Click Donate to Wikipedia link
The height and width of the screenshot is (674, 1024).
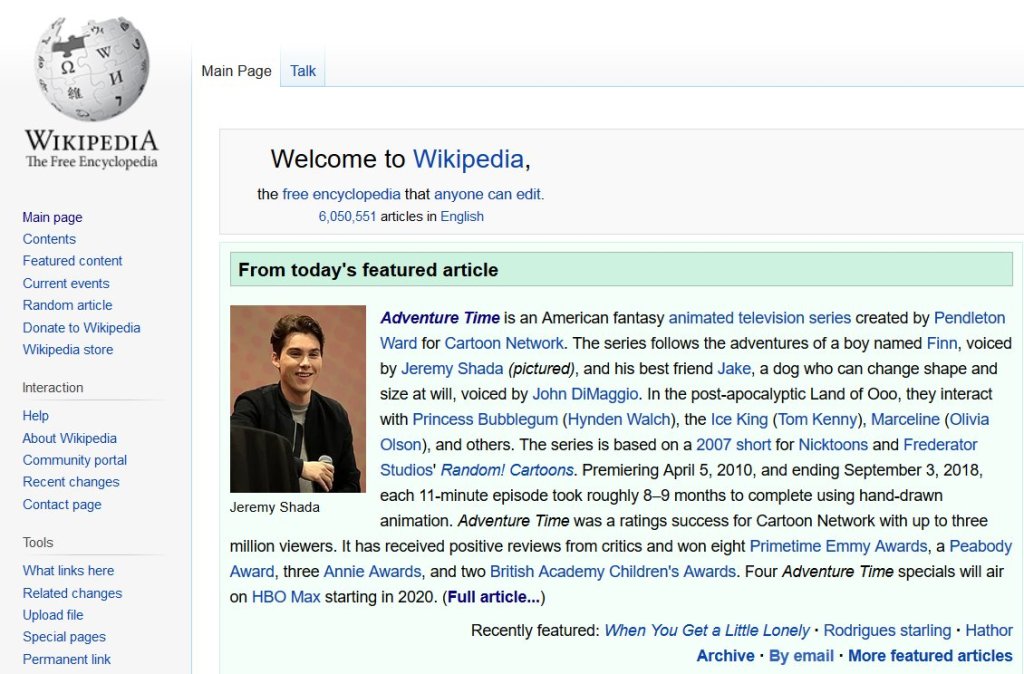click(81, 328)
